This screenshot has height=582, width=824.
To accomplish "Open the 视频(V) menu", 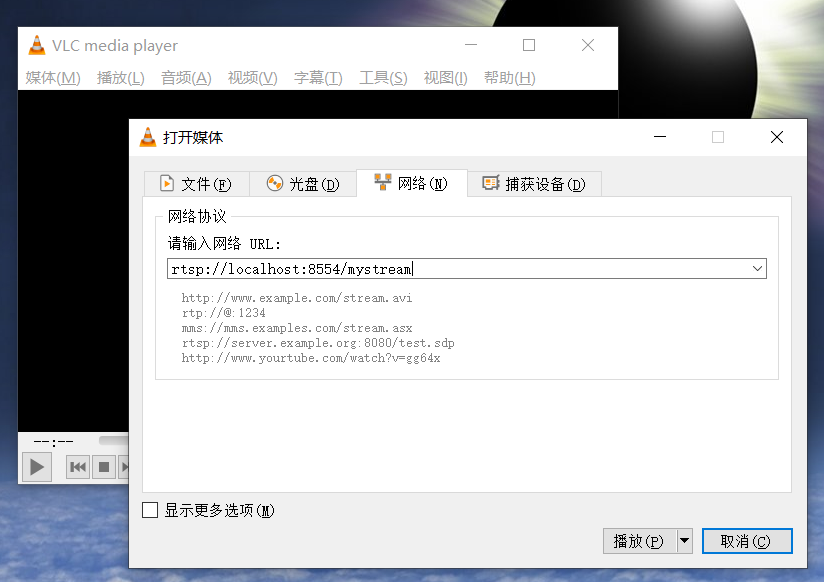I will pyautogui.click(x=252, y=78).
